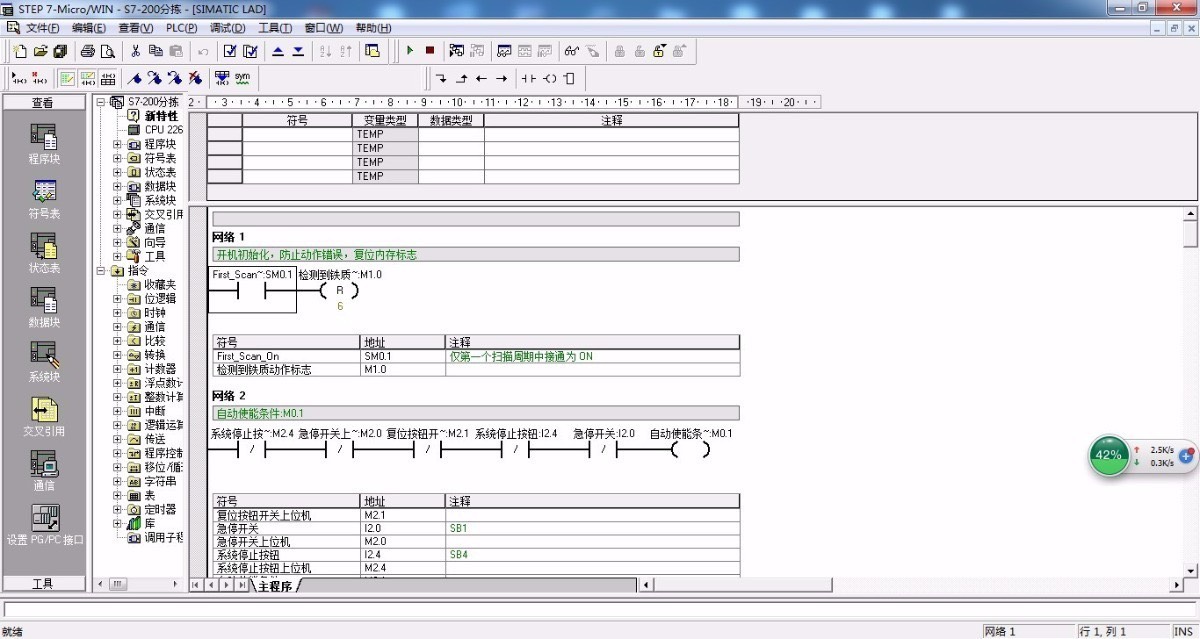Select CPU 226 in project tree
The width and height of the screenshot is (1200, 639).
163,130
